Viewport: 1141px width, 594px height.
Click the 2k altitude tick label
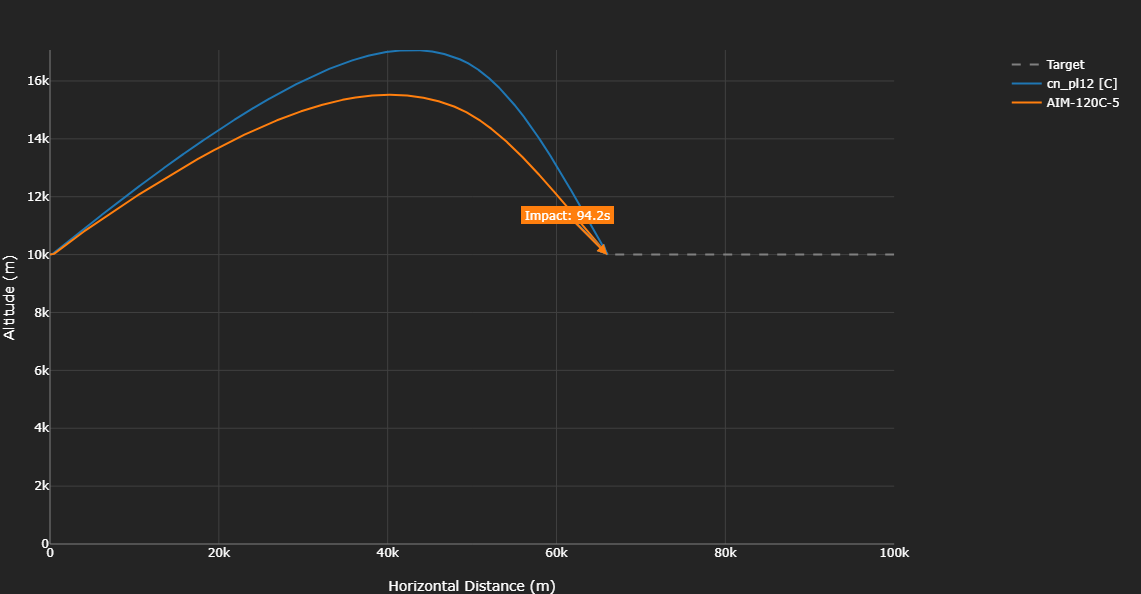pyautogui.click(x=41, y=486)
